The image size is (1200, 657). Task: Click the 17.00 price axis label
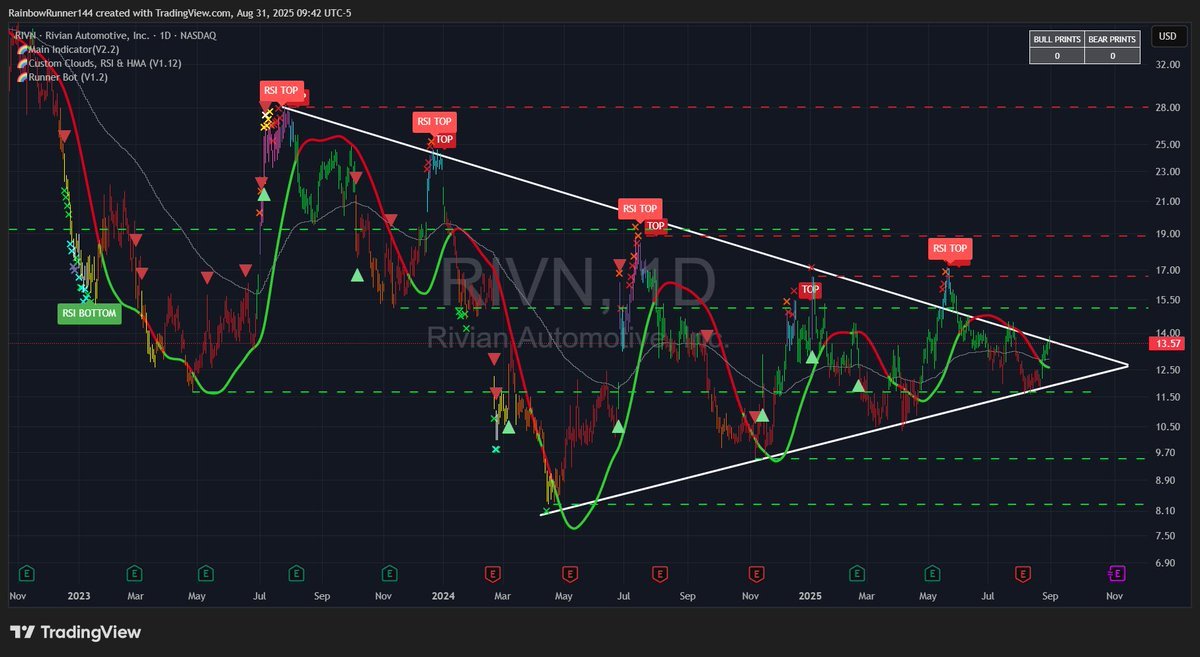(x=1168, y=270)
